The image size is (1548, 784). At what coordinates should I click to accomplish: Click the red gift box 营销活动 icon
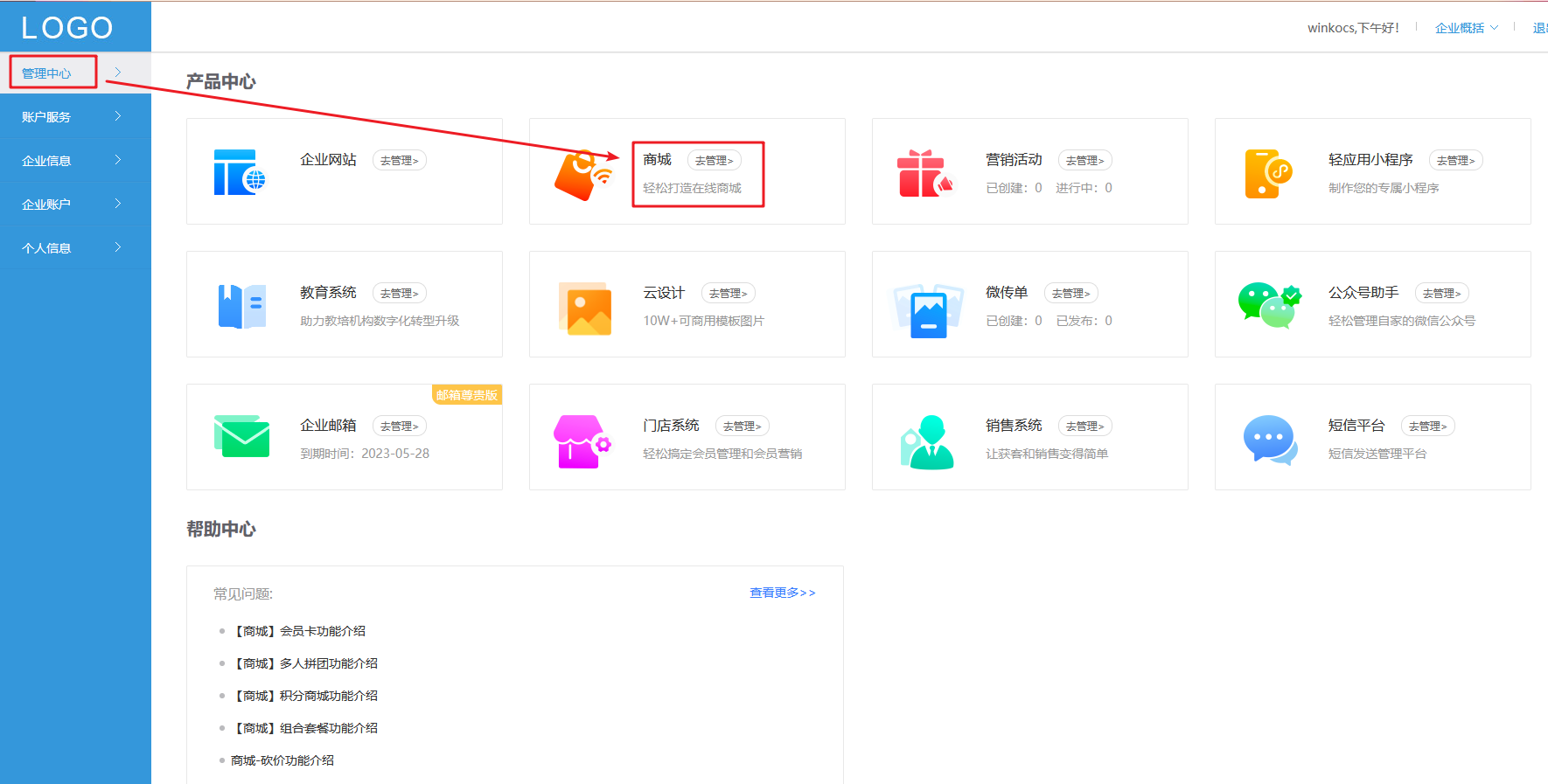[x=924, y=173]
